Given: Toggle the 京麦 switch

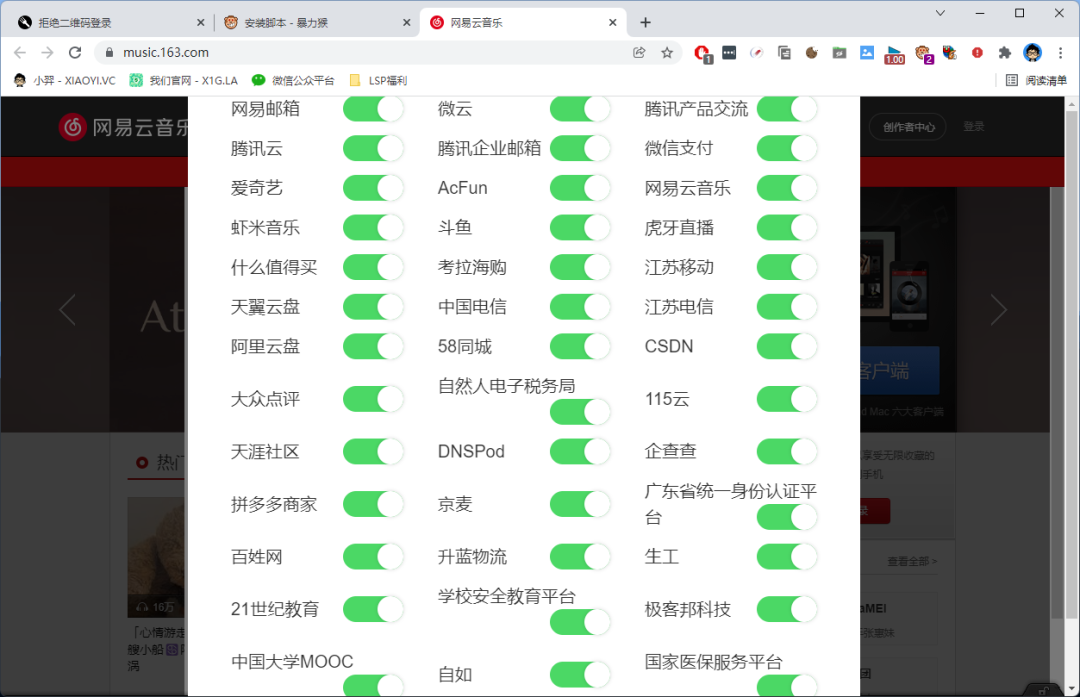Looking at the screenshot, I should [x=580, y=504].
